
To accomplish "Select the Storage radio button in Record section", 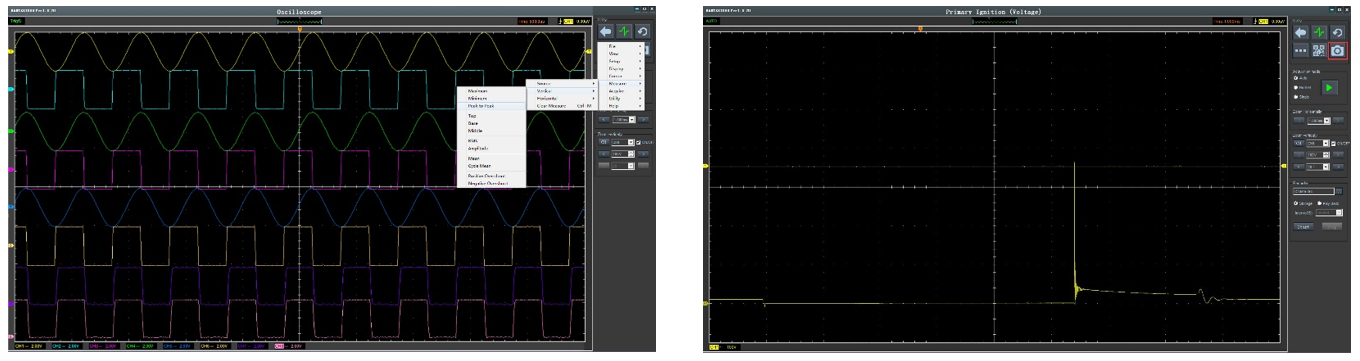I will 1296,203.
